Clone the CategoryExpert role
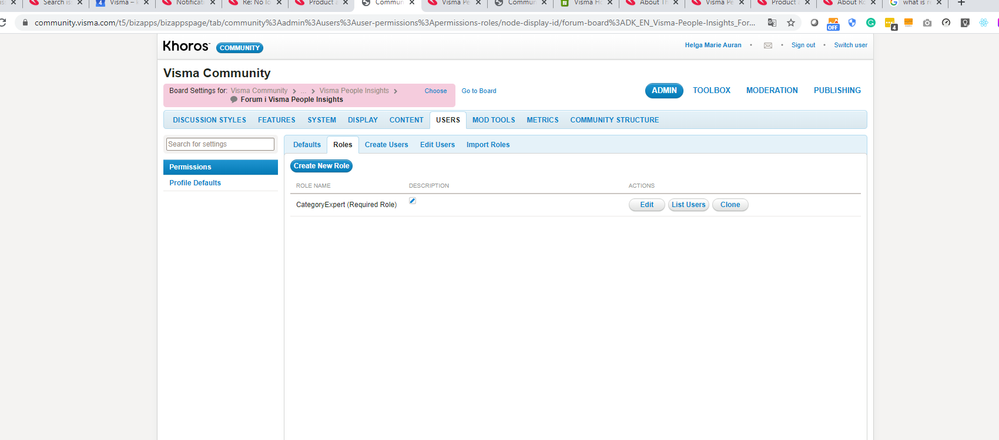 click(730, 205)
